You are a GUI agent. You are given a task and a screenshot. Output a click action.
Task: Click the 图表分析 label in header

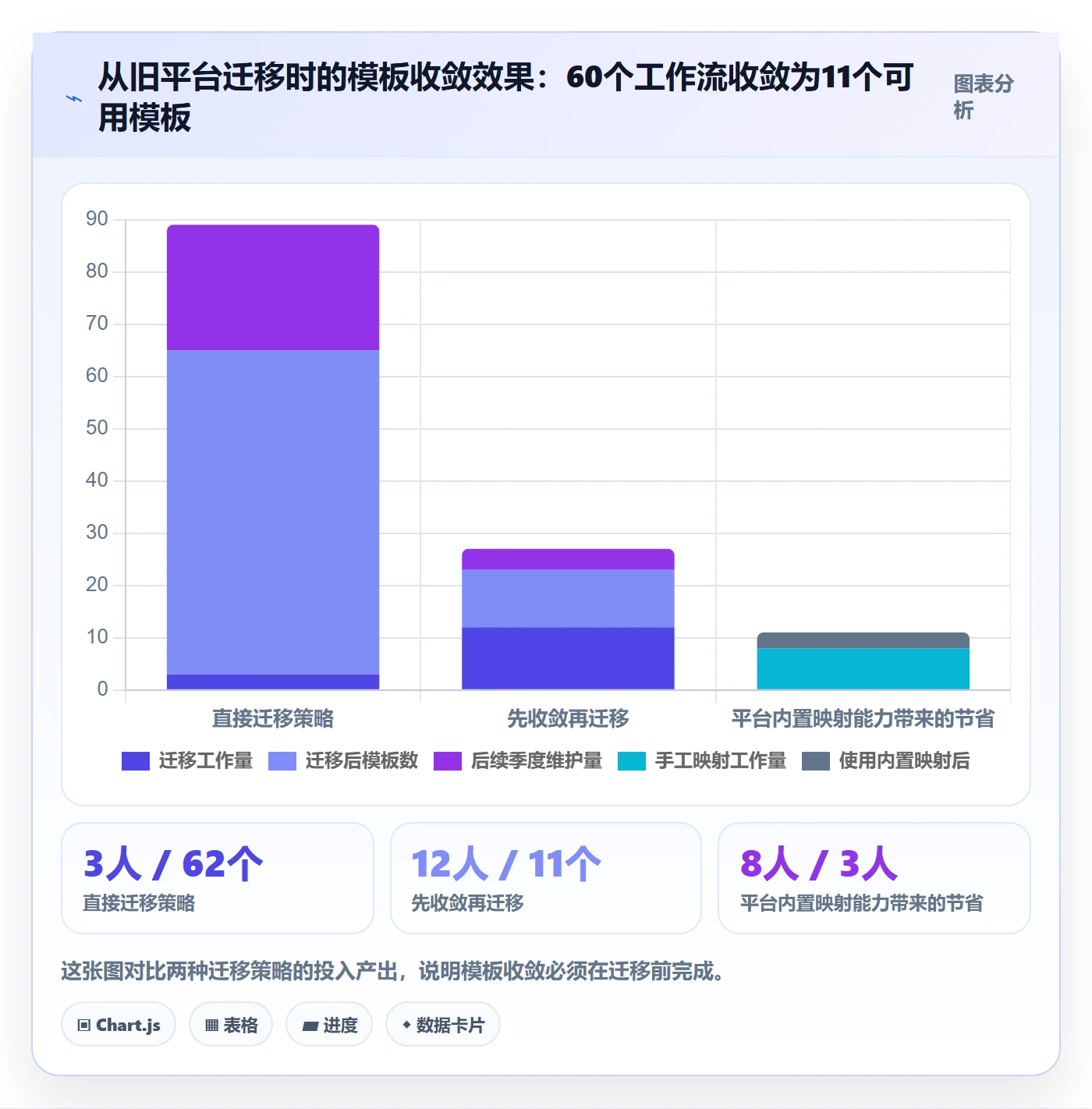tap(984, 97)
